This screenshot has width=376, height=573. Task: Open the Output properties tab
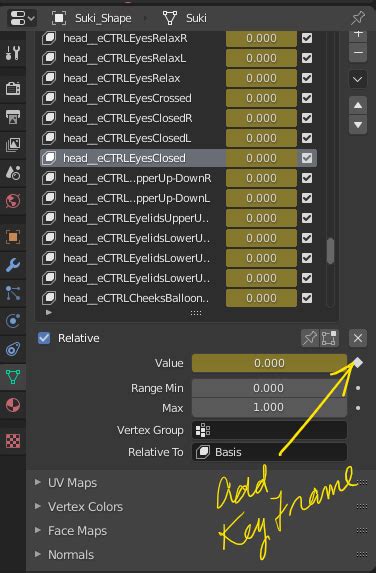click(x=13, y=117)
